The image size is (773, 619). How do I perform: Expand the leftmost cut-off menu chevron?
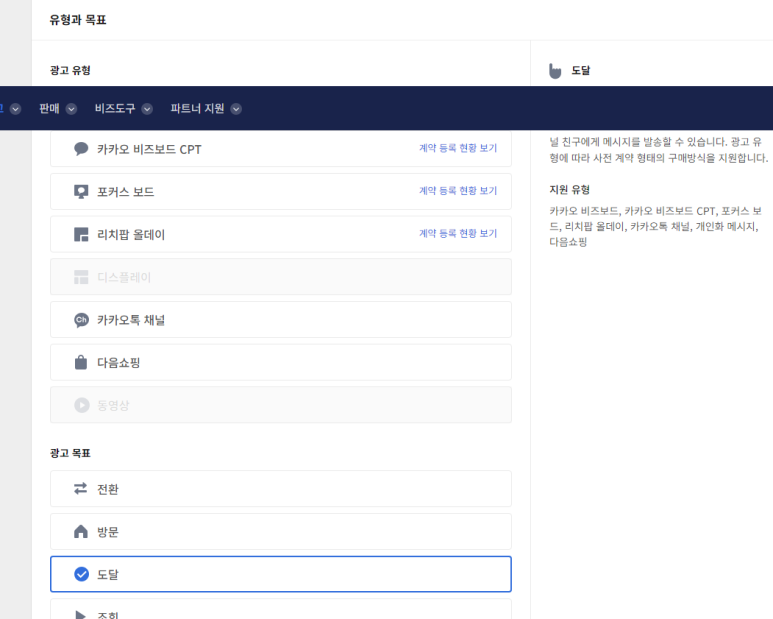[x=15, y=109]
